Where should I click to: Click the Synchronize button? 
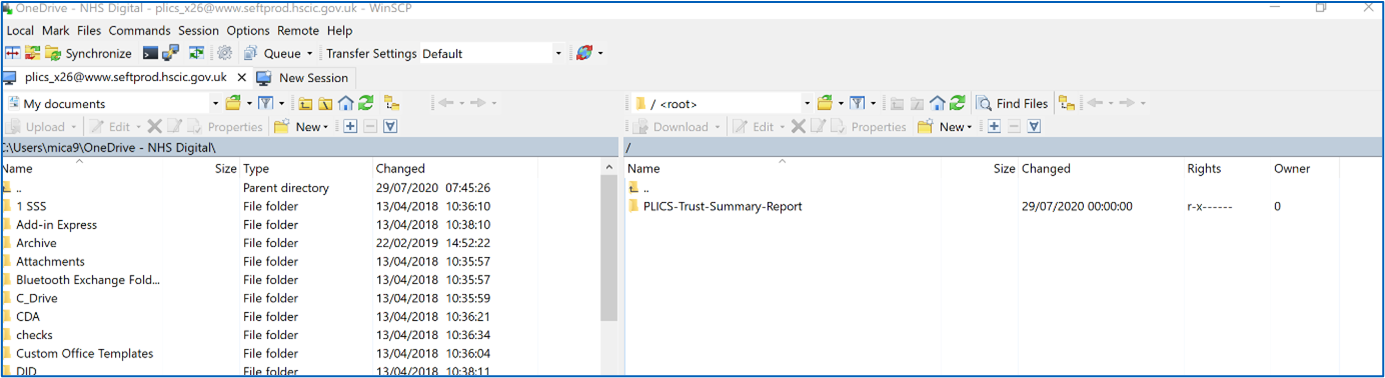click(x=88, y=53)
